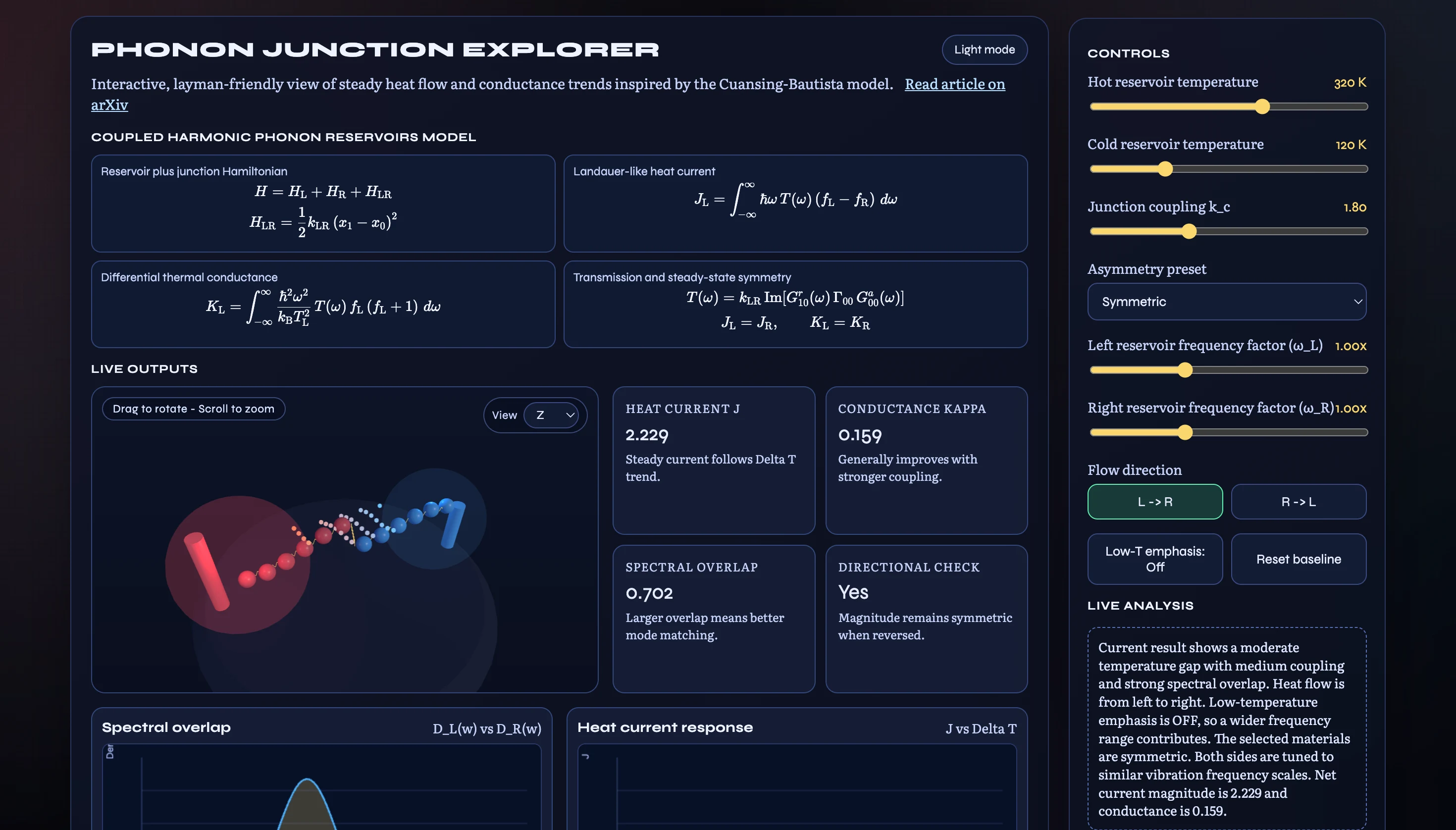
Task: Set flow direction to R -> L
Action: (x=1298, y=502)
